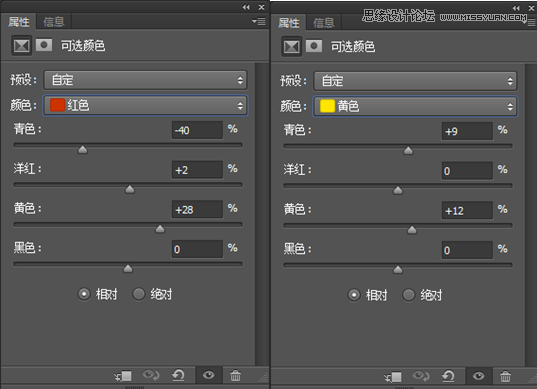Switch to 属性 tab in right panel
The width and height of the screenshot is (537, 389).
(x=288, y=23)
